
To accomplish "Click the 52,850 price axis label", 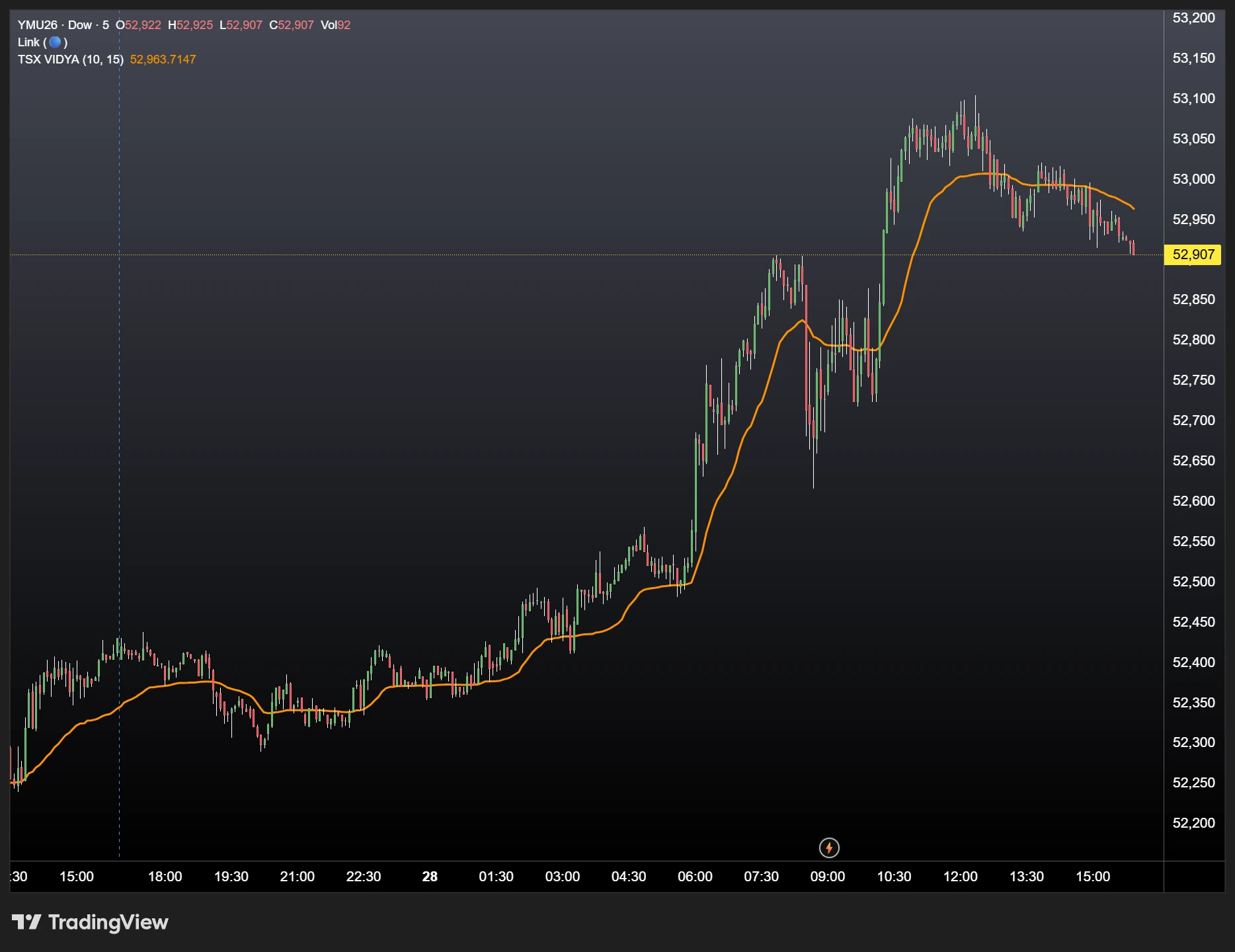I will [1193, 299].
